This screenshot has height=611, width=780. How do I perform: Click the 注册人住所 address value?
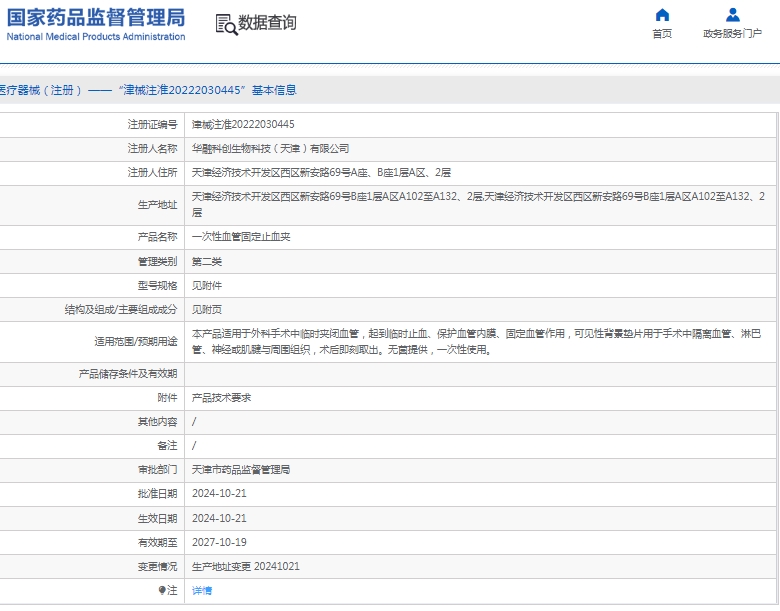(x=321, y=173)
